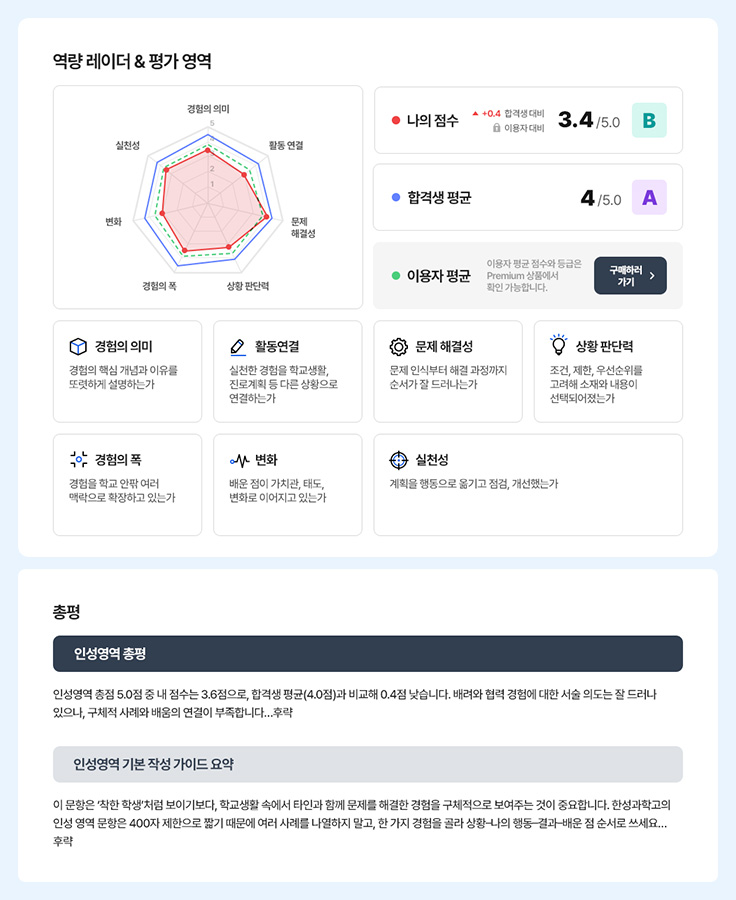Click the 후략 link ending the 총평 paragraph
Image resolution: width=736 pixels, height=900 pixels.
pyautogui.click(x=282, y=713)
